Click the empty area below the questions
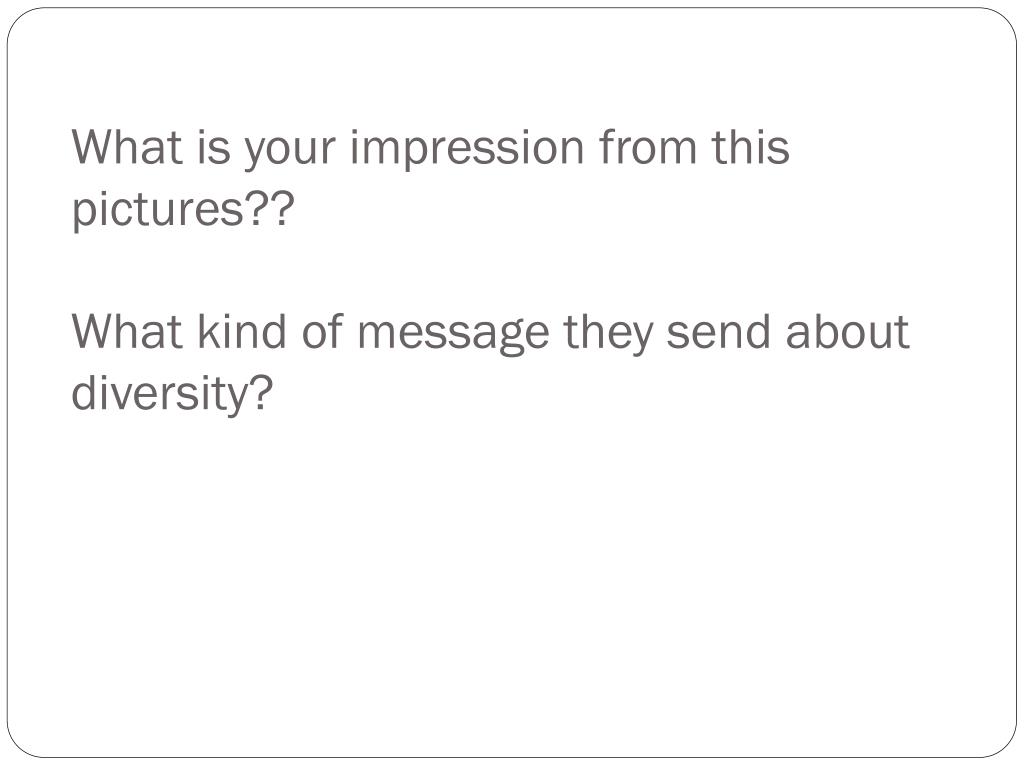The image size is (1024, 768). (512, 575)
